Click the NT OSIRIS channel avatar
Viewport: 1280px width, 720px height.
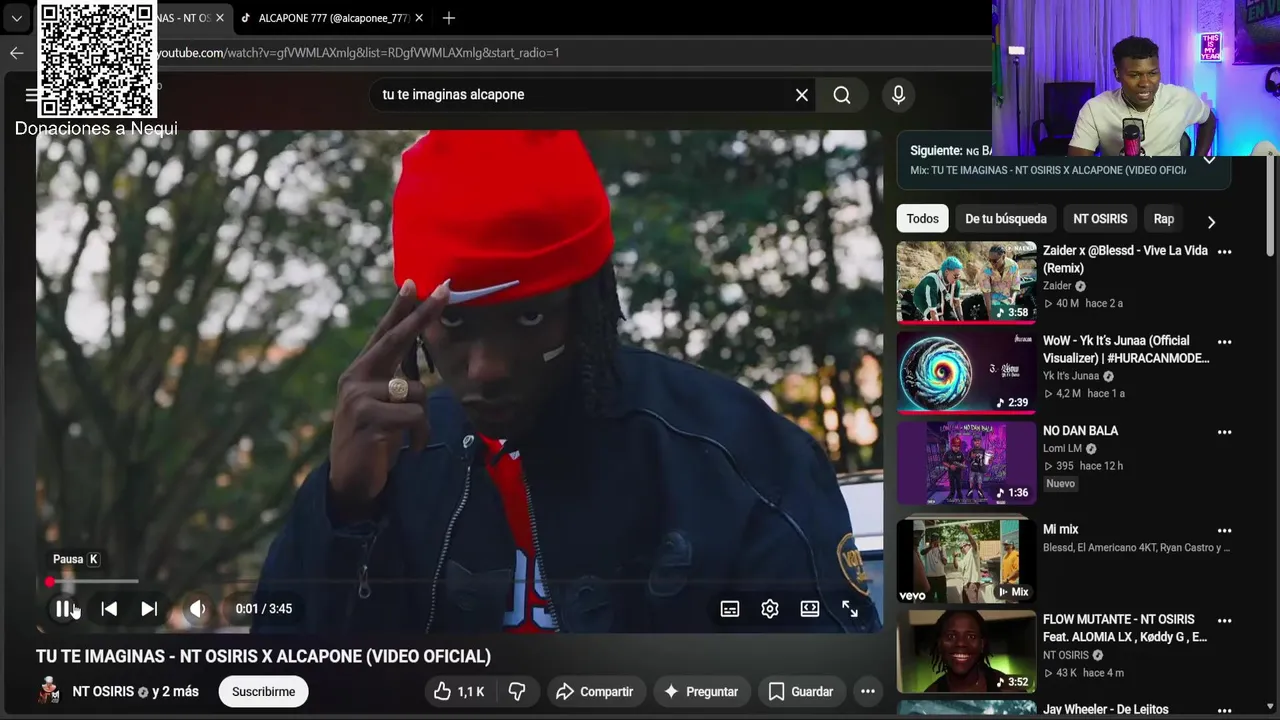[x=48, y=691]
